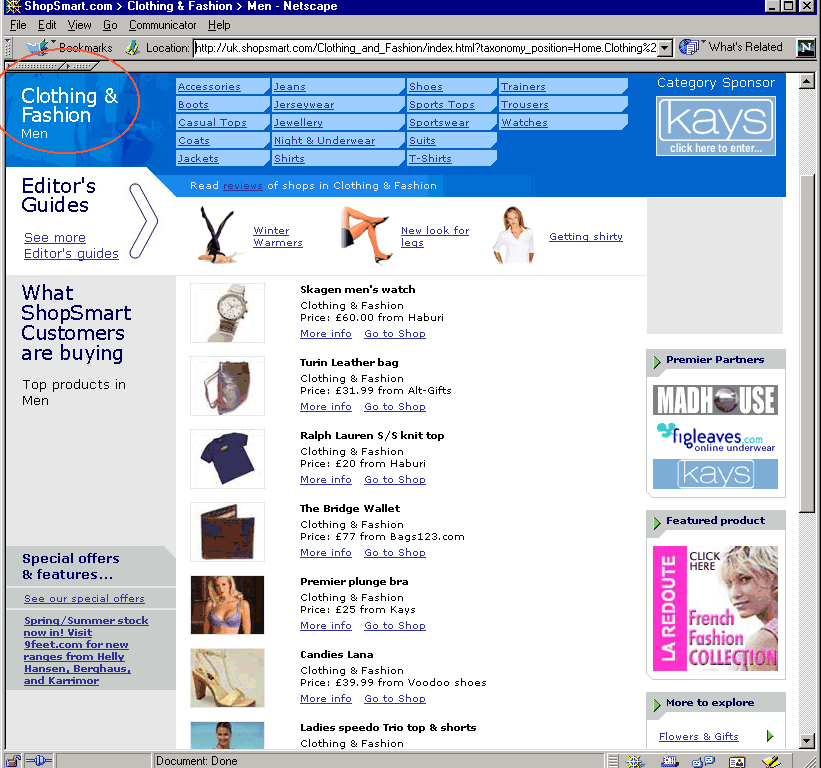This screenshot has height=768, width=821.
Task: Open Newsgroups from the component bar
Action: pyautogui.click(x=703, y=761)
